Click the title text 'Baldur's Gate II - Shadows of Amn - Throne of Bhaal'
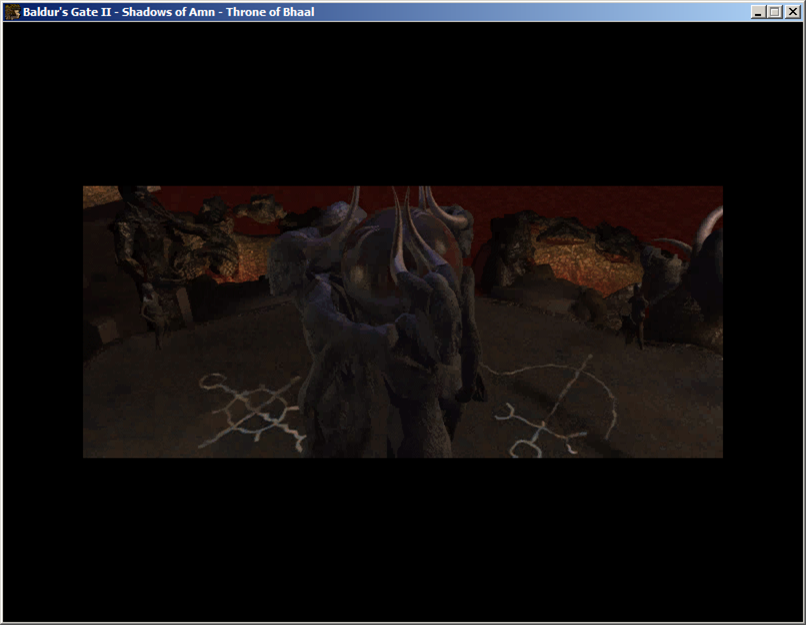The image size is (806, 625). click(168, 12)
